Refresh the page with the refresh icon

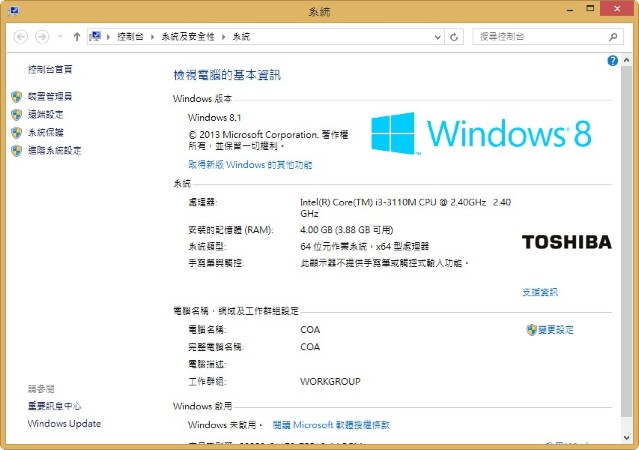click(x=454, y=37)
